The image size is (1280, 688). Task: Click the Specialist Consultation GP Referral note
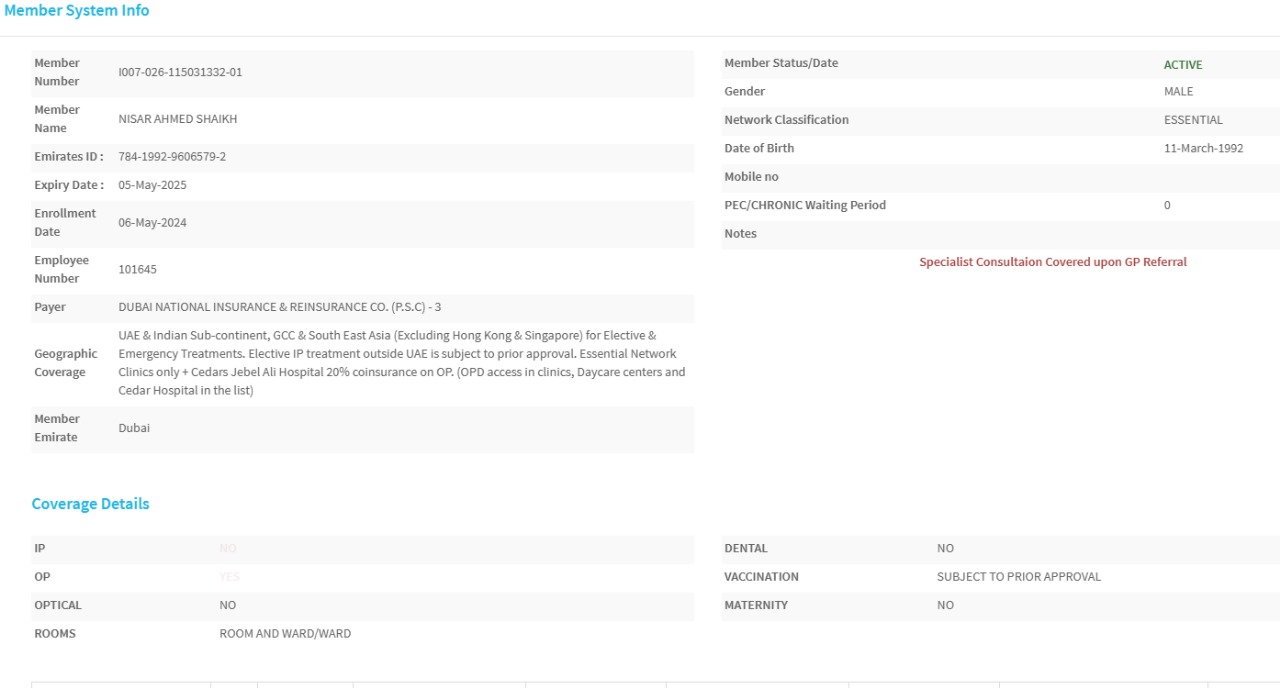point(1053,262)
